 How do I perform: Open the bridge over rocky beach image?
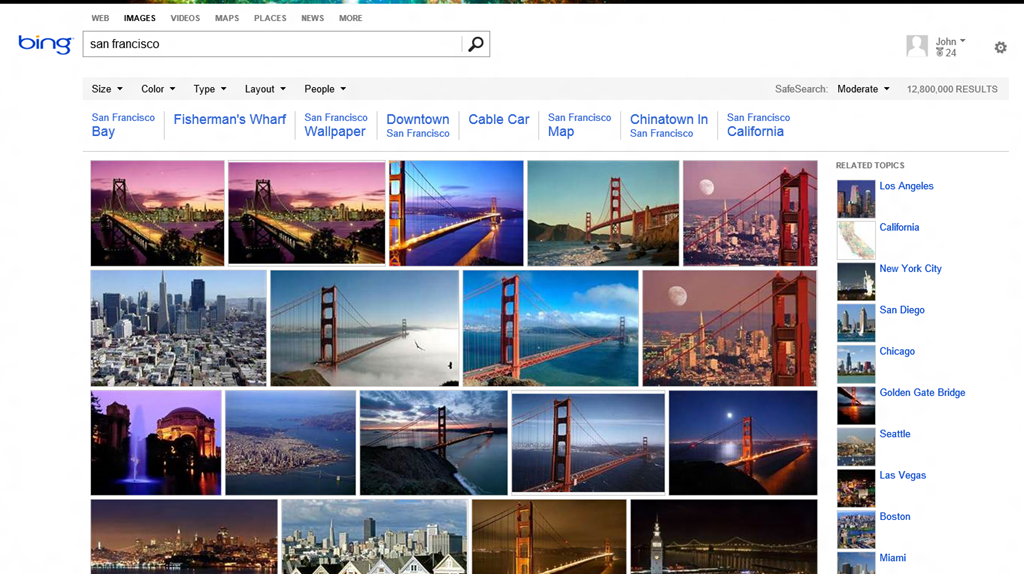[x=603, y=213]
